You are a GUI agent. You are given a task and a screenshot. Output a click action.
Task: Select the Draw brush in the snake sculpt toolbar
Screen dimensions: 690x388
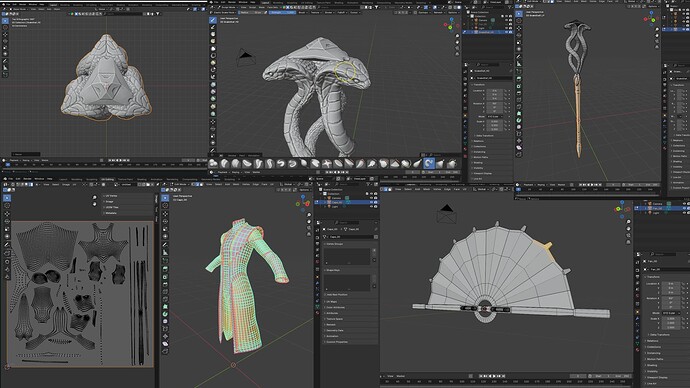pyautogui.click(x=213, y=20)
